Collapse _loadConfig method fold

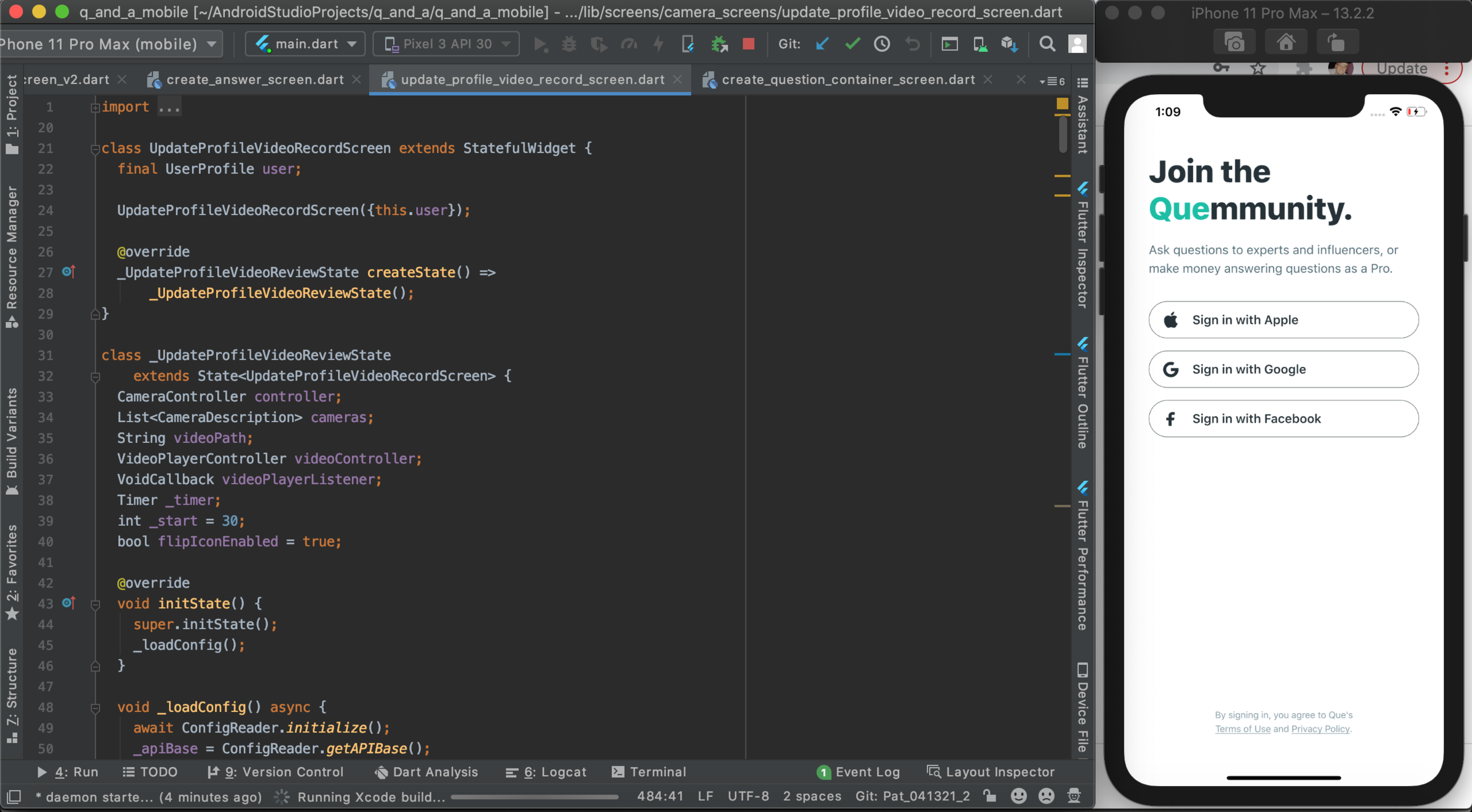pyautogui.click(x=95, y=708)
